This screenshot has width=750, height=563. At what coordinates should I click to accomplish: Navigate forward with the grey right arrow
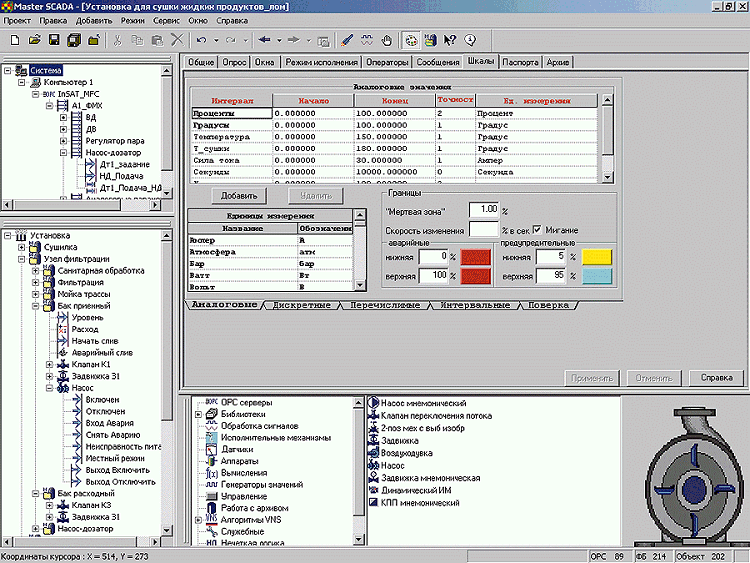(294, 40)
